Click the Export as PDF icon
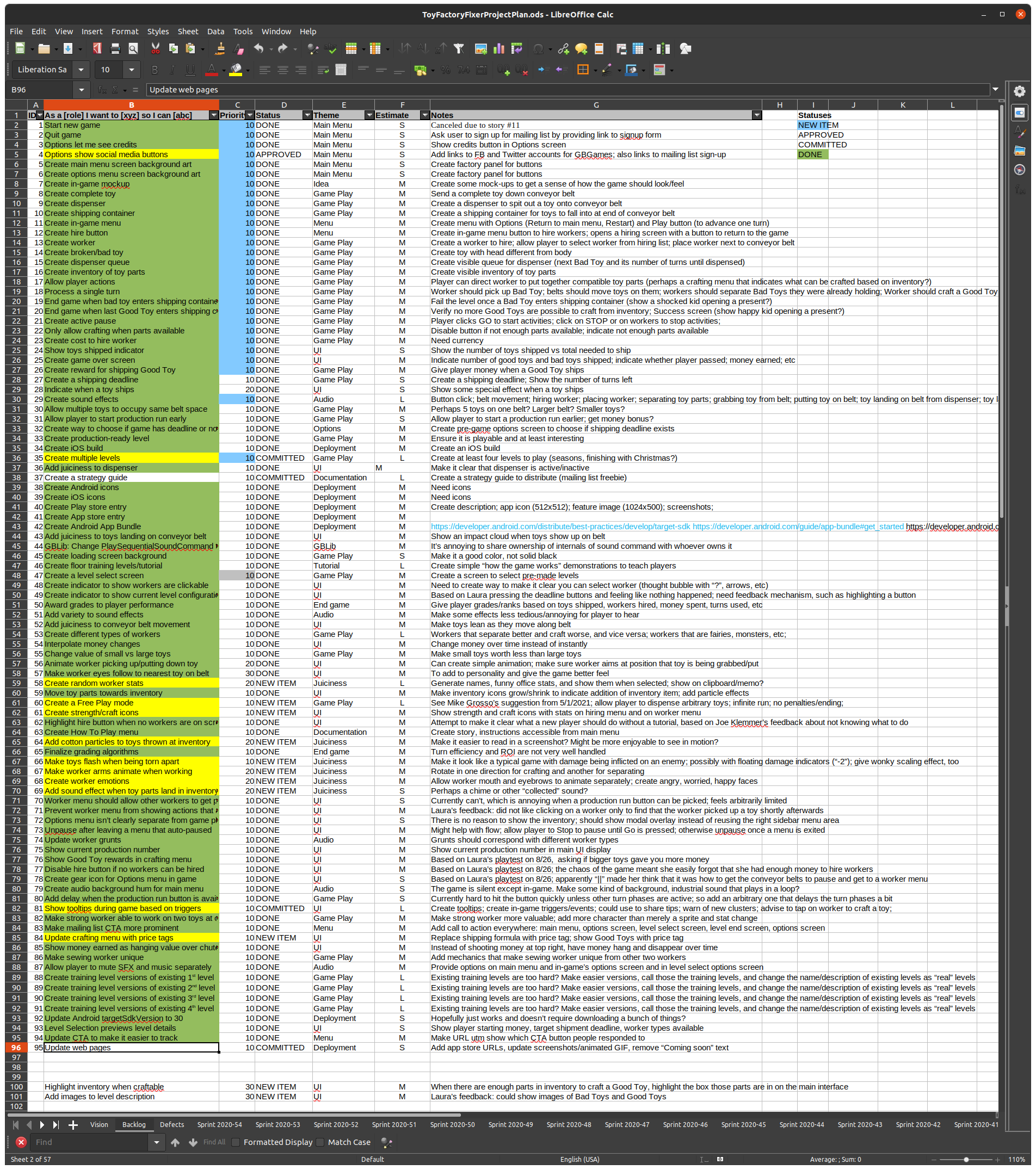The image size is (1036, 1170). coord(97,48)
